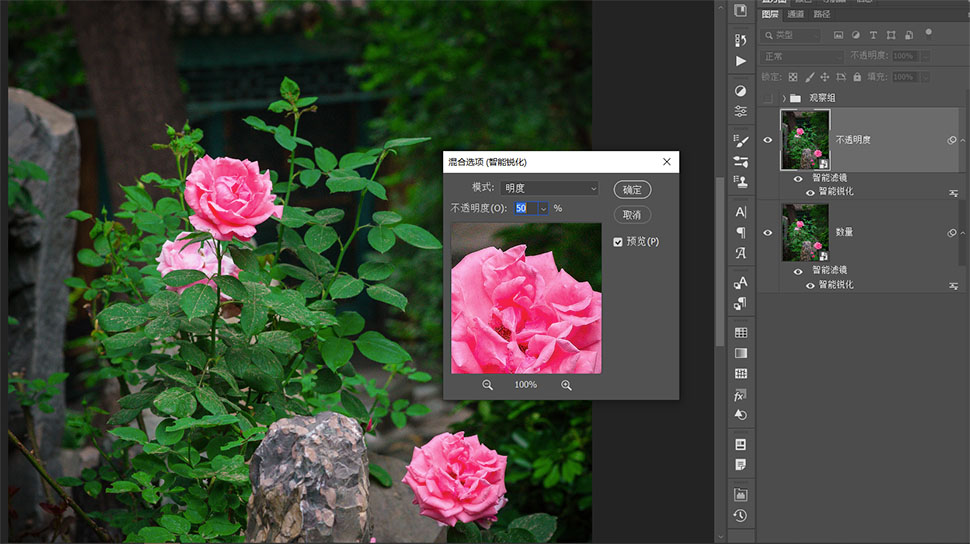Open the Actions panel play icon
Screen dimensions: 970x544
740,61
